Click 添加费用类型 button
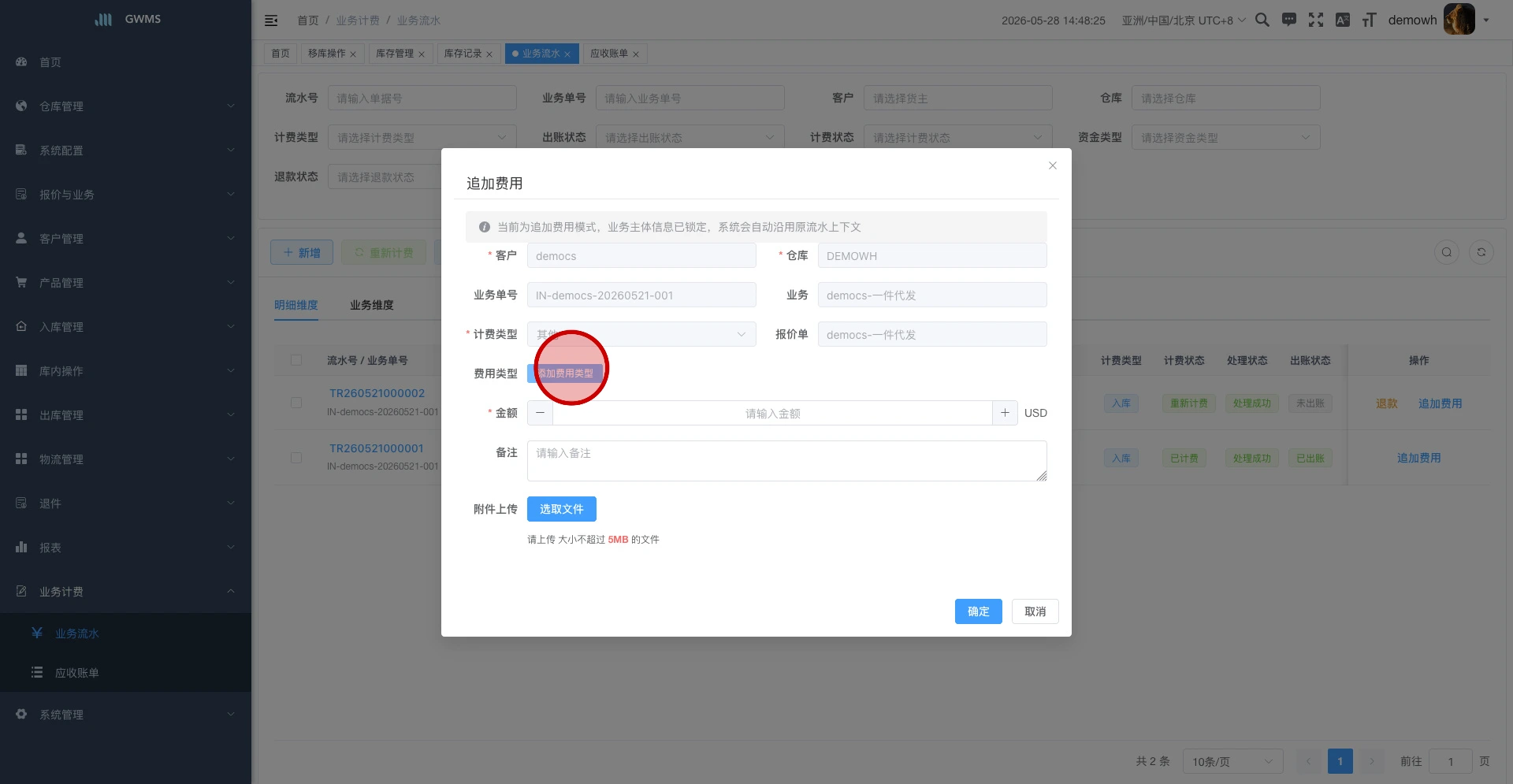The image size is (1513, 784). (x=565, y=373)
